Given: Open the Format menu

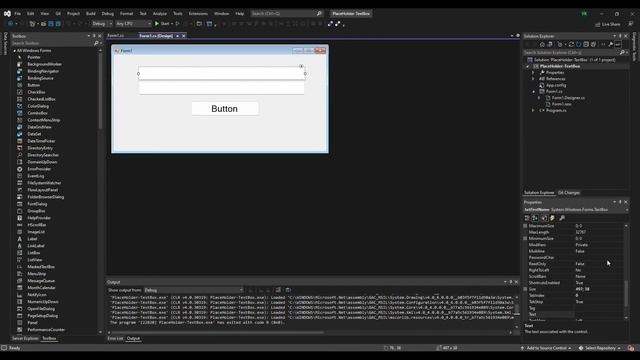Looking at the screenshot, I should pyautogui.click(x=127, y=13).
